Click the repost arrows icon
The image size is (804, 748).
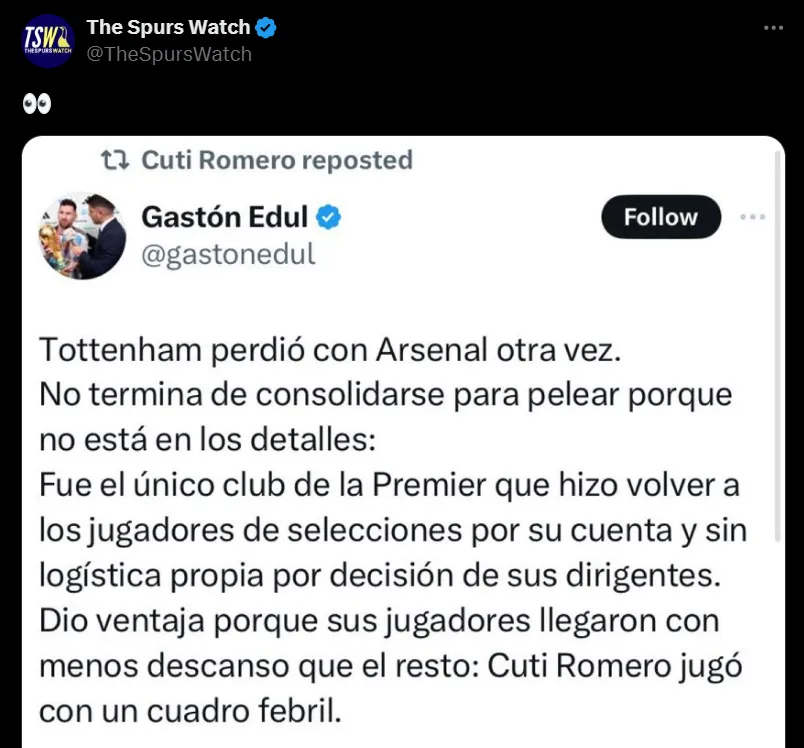point(115,160)
